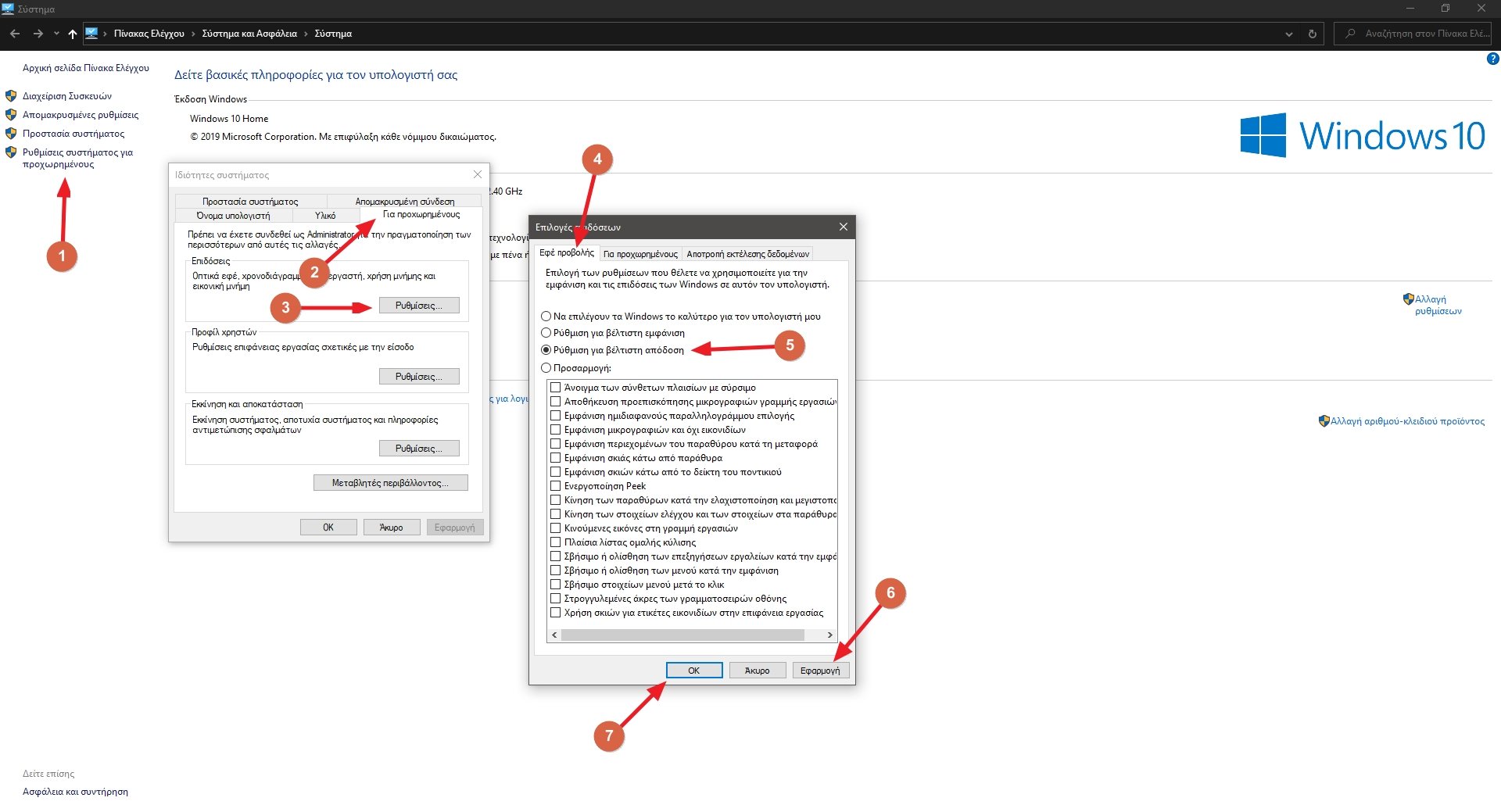The height and width of the screenshot is (812, 1501).
Task: Click the shield icon beside Προστασία συστήματος
Action: coord(11,134)
